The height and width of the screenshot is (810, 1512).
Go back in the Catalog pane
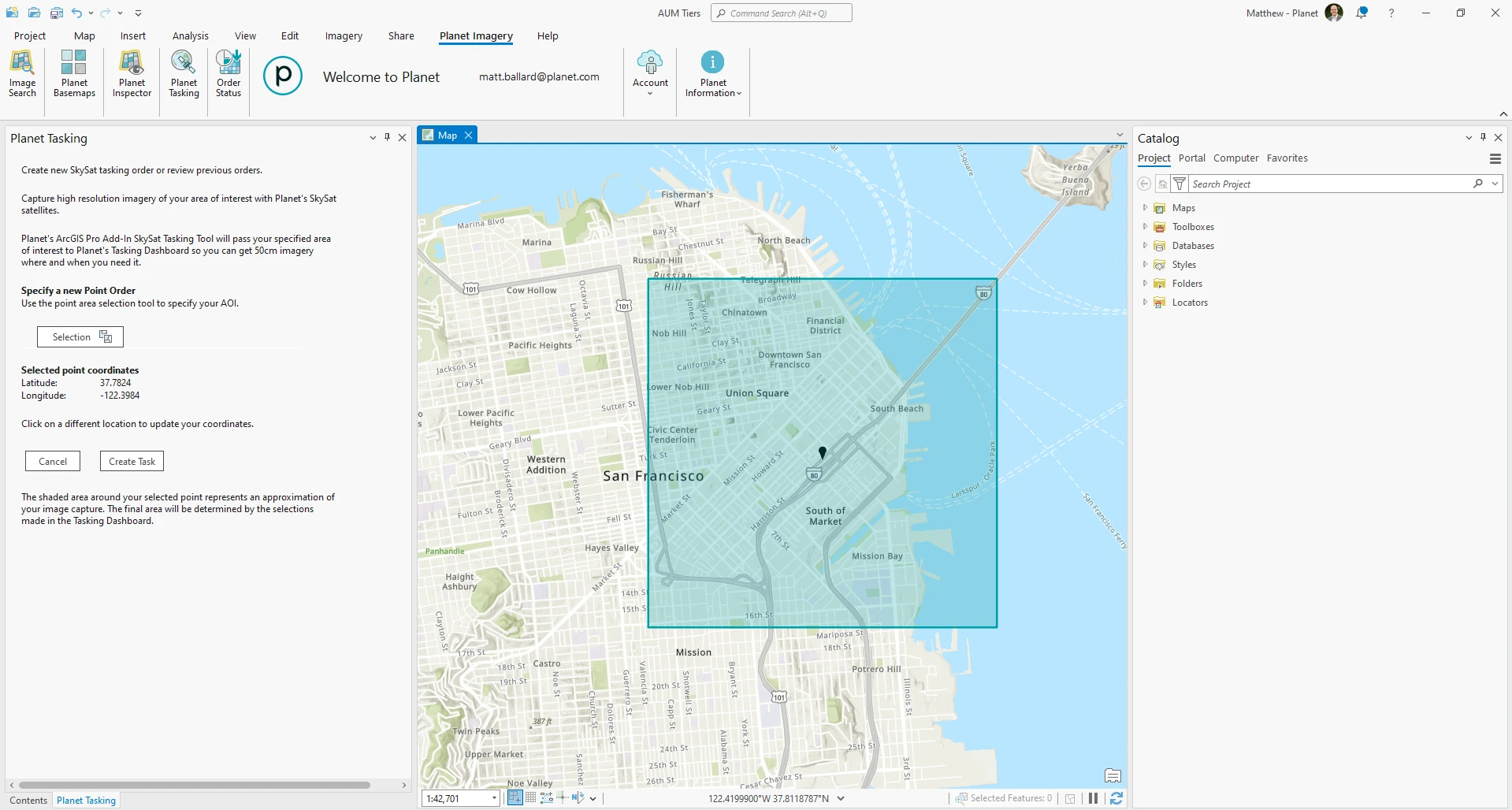(x=1144, y=184)
